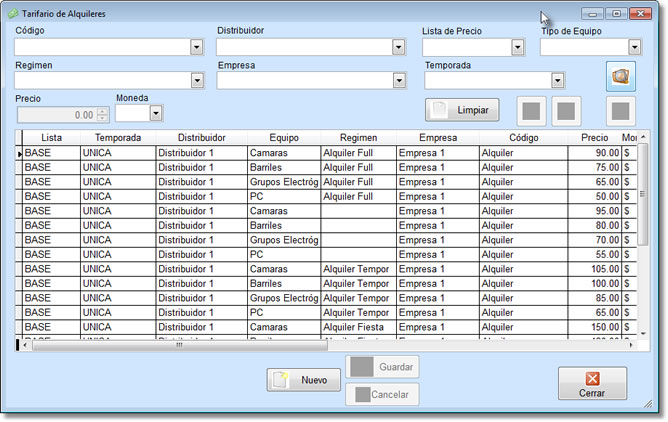The width and height of the screenshot is (668, 422).
Task: Click the Temporada column header in the grid
Action: [x=117, y=137]
